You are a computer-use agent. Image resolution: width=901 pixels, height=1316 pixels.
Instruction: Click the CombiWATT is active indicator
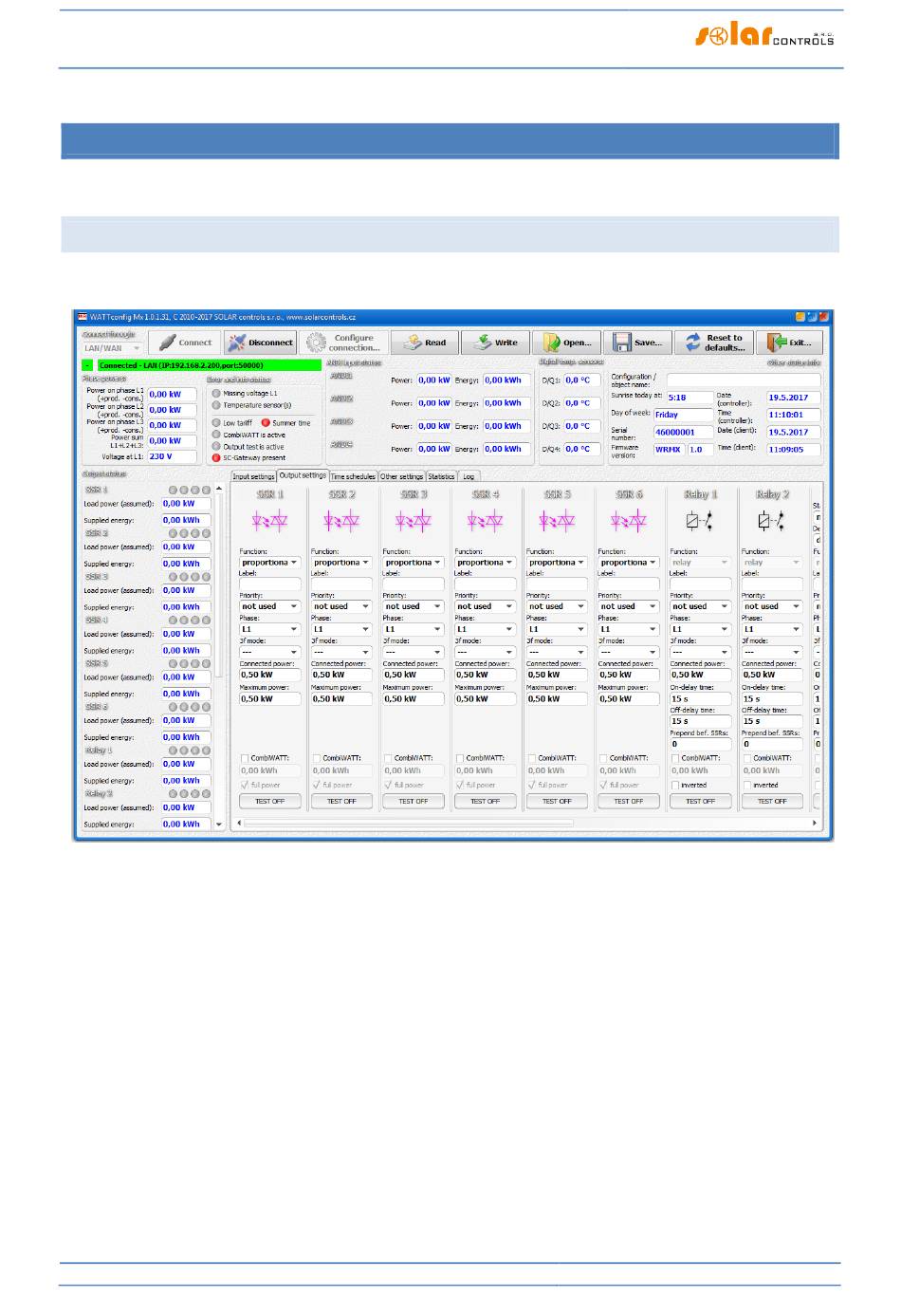click(x=216, y=435)
